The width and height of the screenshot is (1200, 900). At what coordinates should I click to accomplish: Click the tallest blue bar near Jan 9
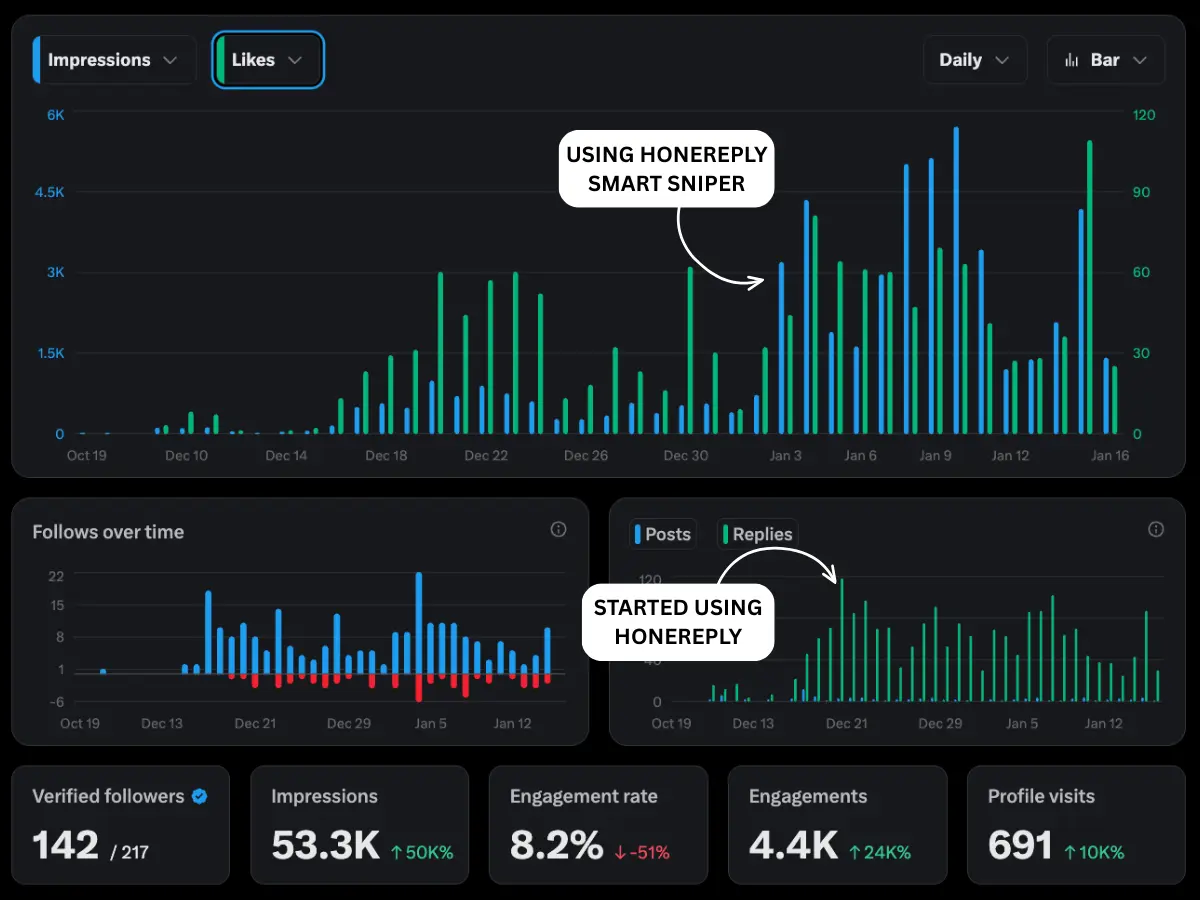[x=957, y=280]
